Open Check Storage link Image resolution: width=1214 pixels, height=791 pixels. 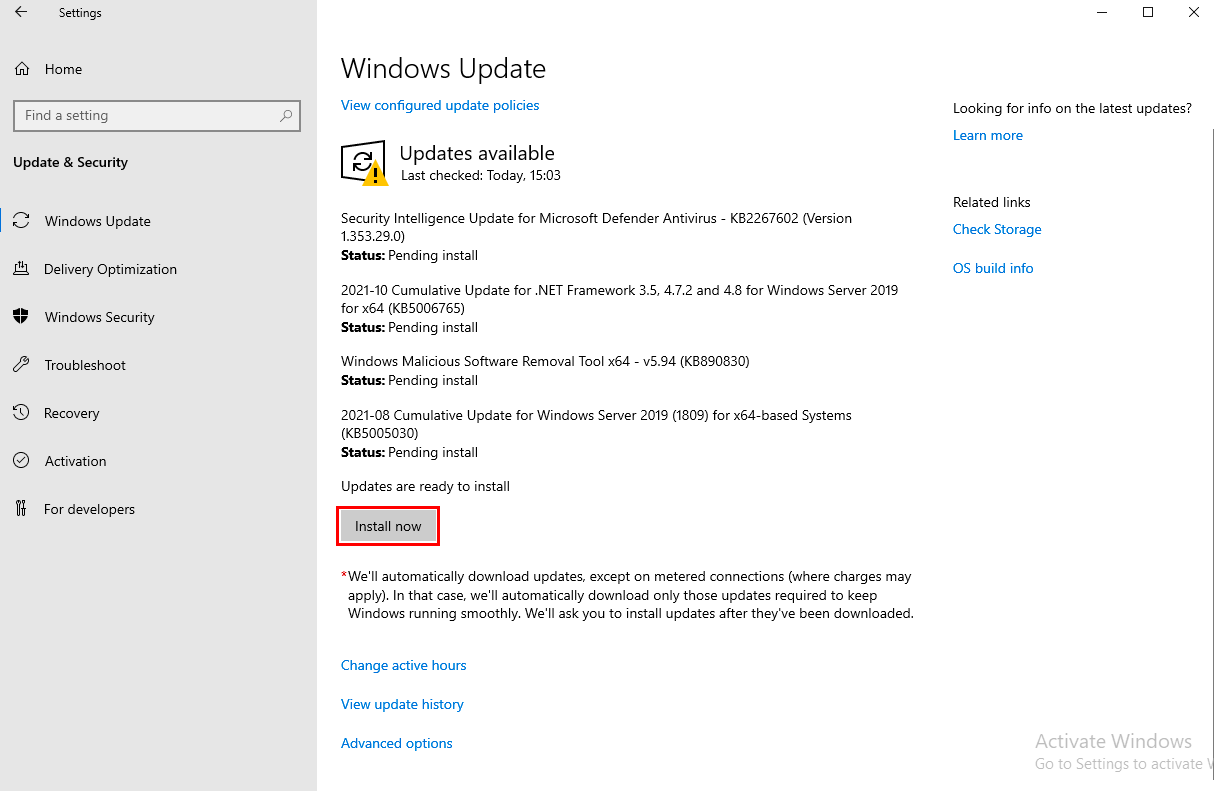(x=997, y=229)
